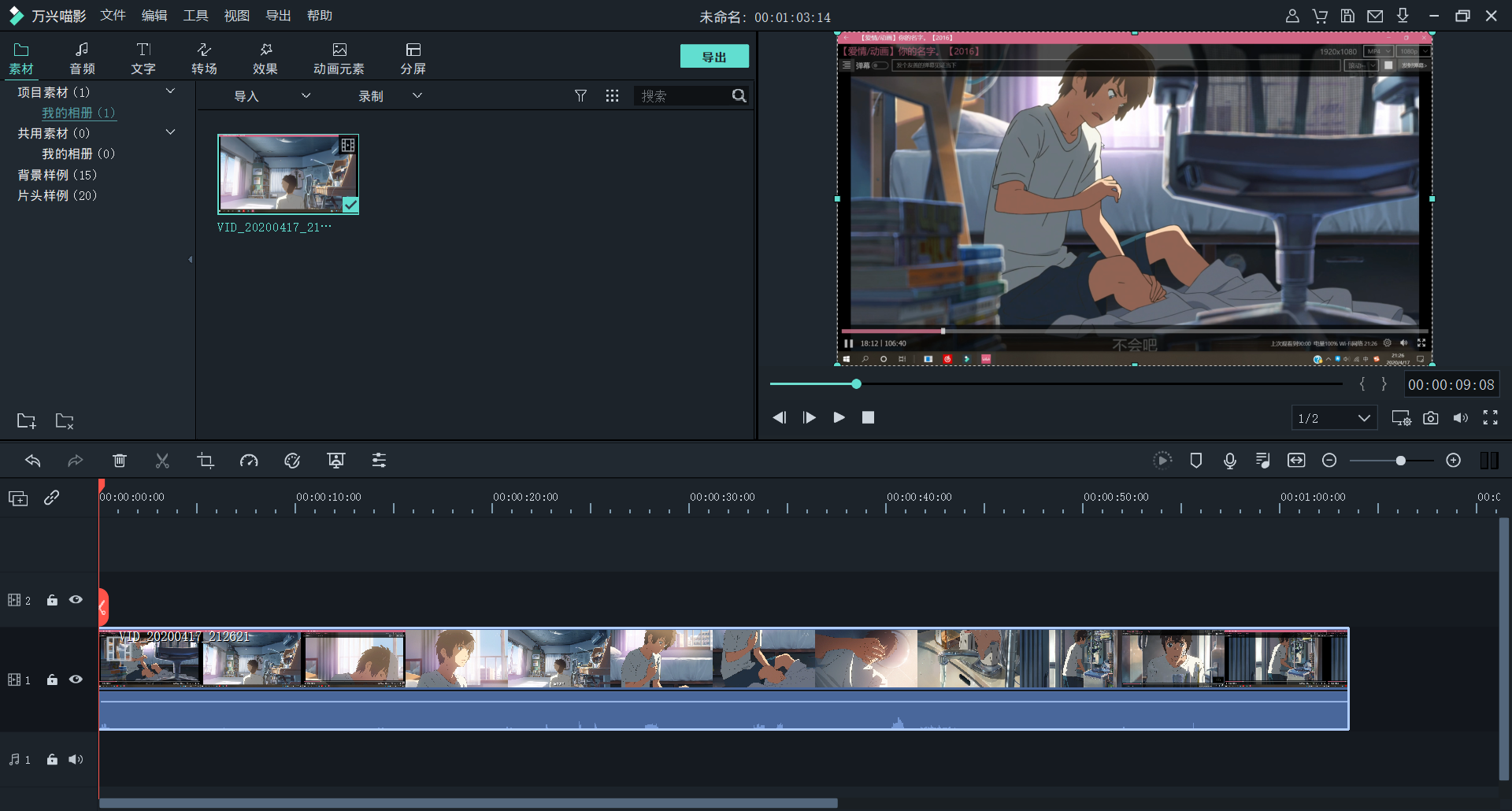
Task: Open the speed adjustment tool
Action: tap(249, 461)
